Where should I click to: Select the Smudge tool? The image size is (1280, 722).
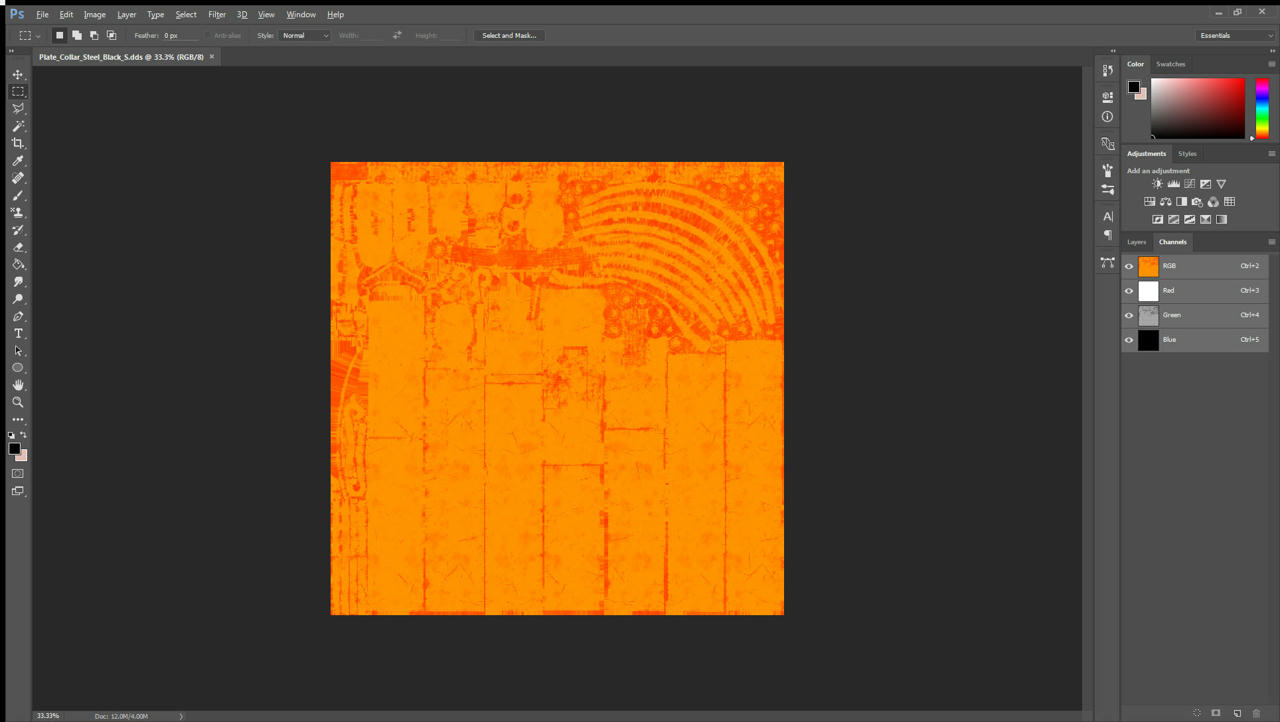[18, 282]
